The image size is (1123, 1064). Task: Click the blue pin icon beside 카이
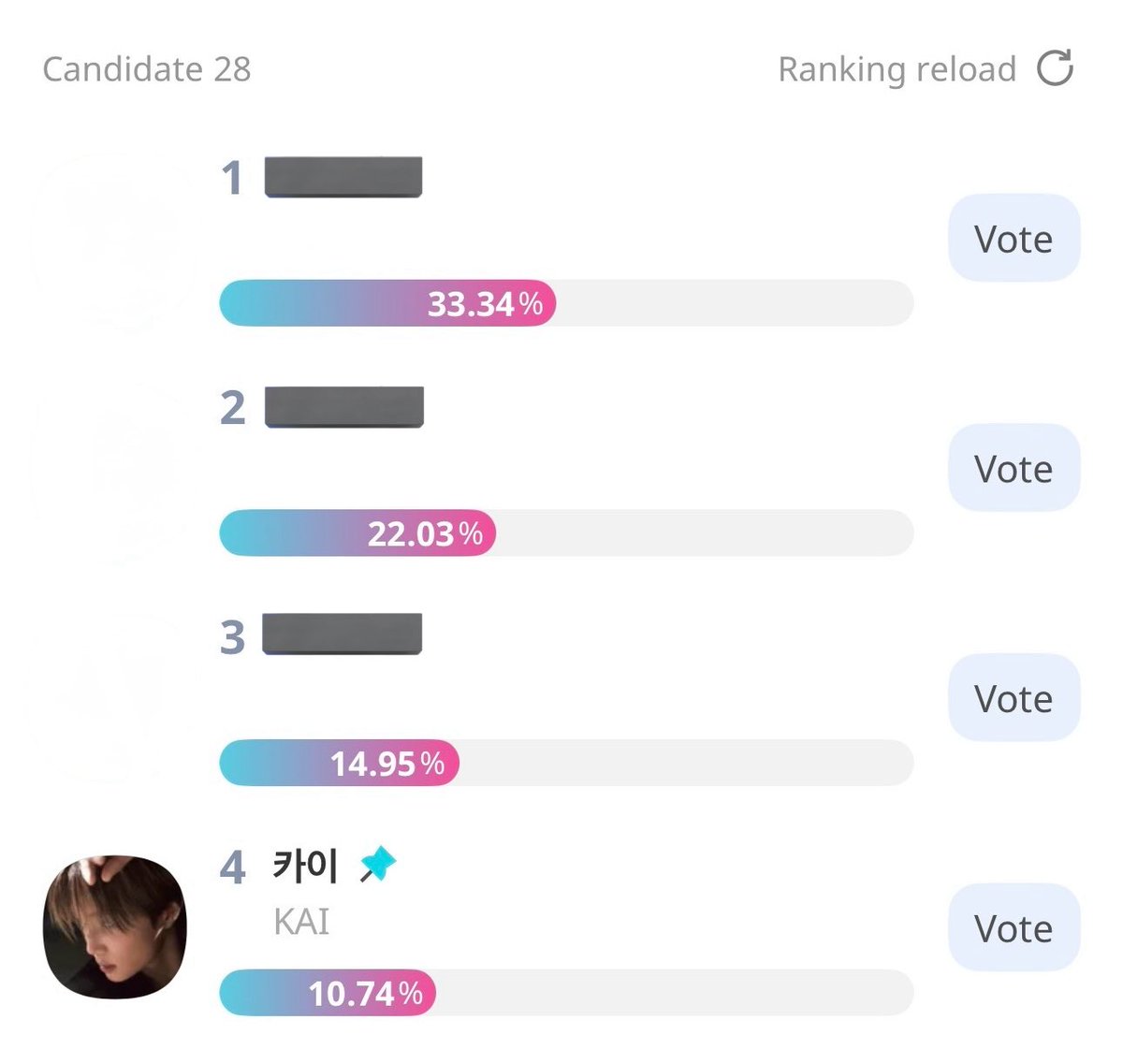[x=378, y=864]
